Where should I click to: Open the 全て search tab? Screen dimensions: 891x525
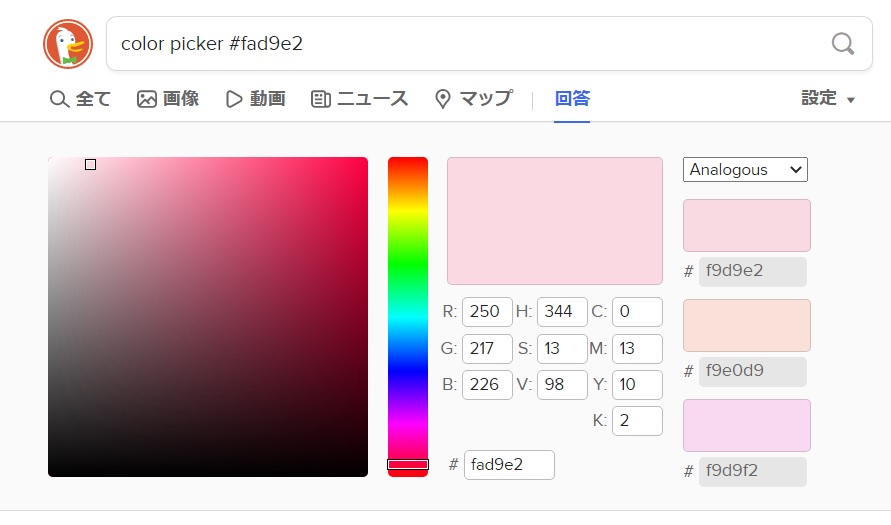(80, 99)
